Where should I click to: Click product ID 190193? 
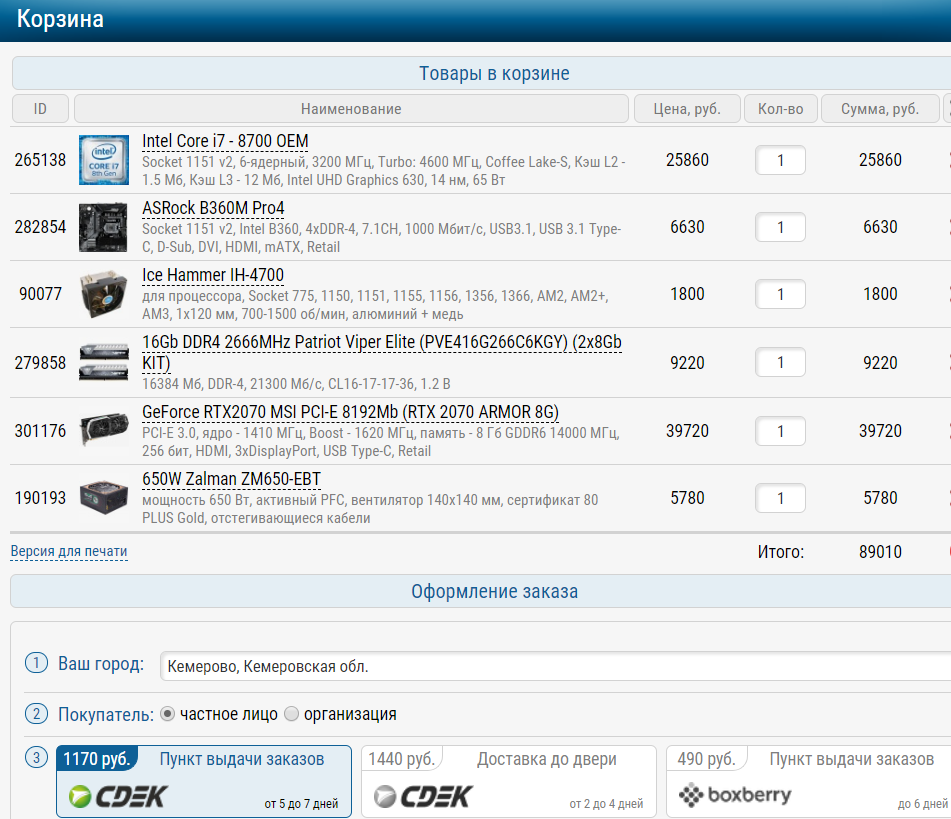tap(40, 498)
